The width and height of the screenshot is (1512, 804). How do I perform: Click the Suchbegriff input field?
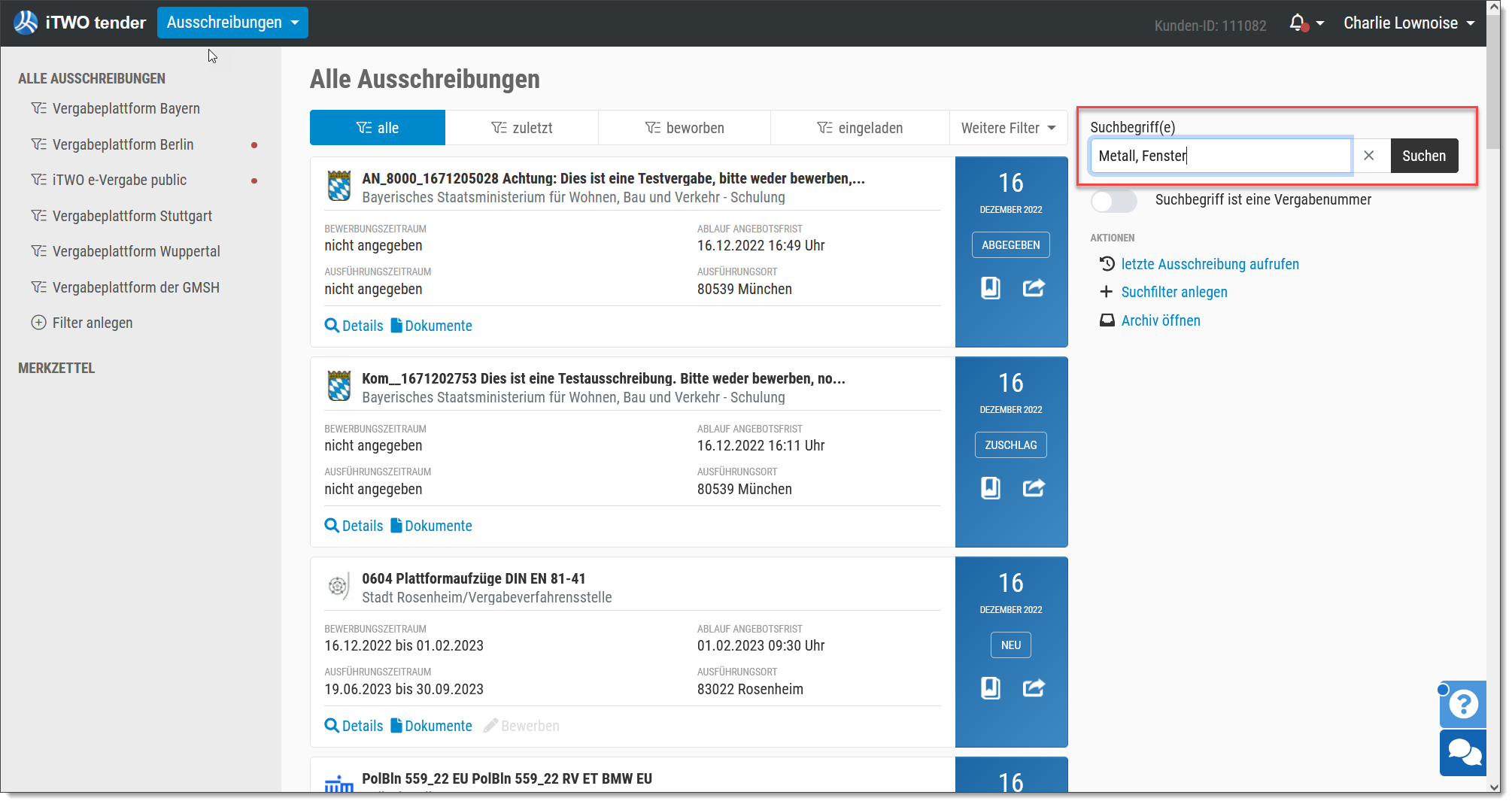(1221, 156)
